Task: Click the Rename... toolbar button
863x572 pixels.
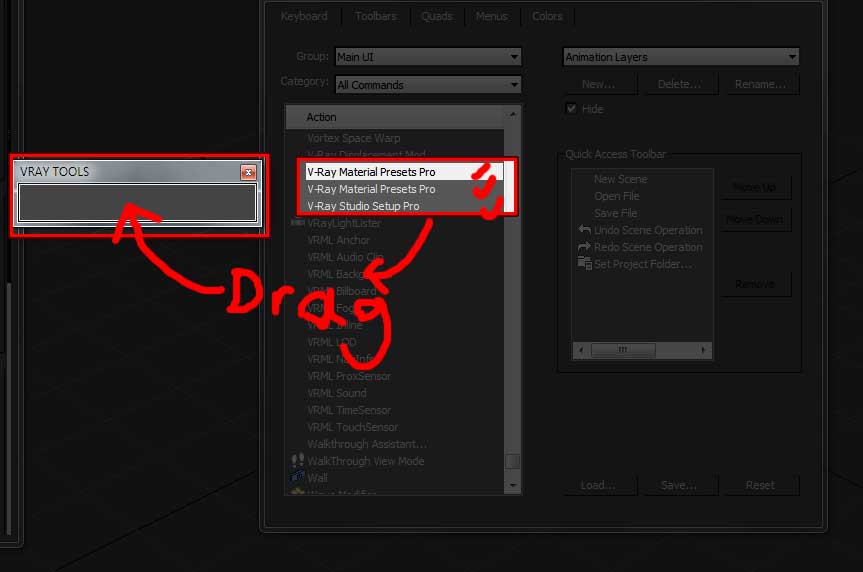Action: coord(761,84)
